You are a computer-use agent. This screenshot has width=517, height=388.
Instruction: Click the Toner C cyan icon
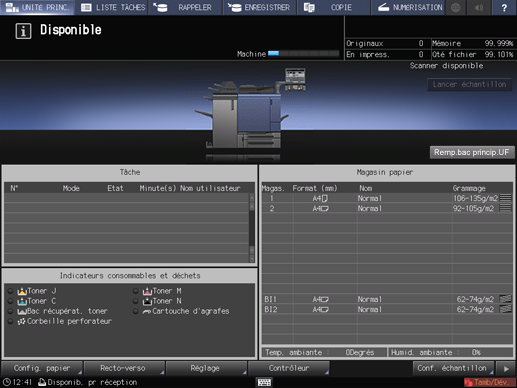(x=22, y=301)
